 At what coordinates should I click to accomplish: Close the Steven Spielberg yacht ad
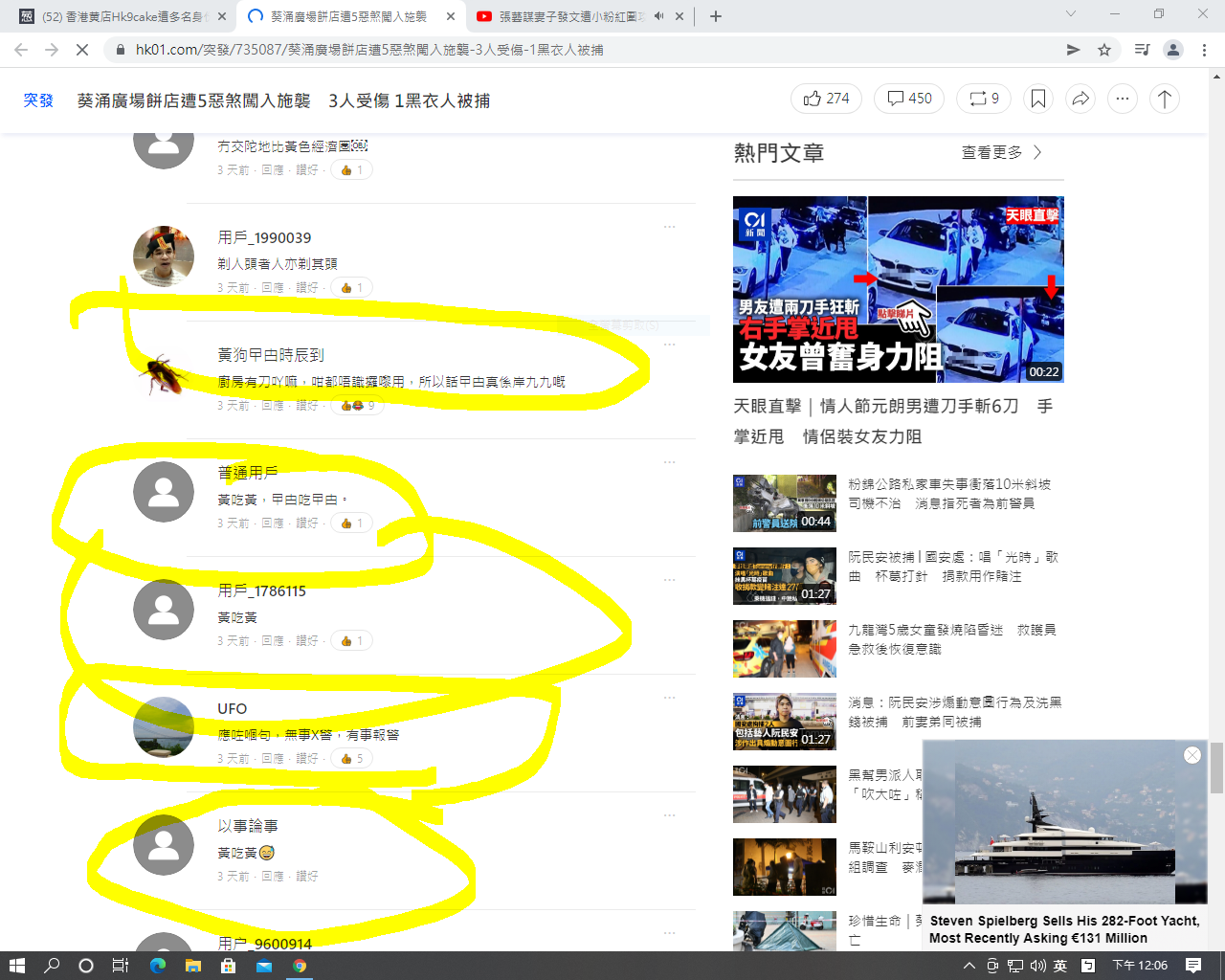tap(1192, 755)
